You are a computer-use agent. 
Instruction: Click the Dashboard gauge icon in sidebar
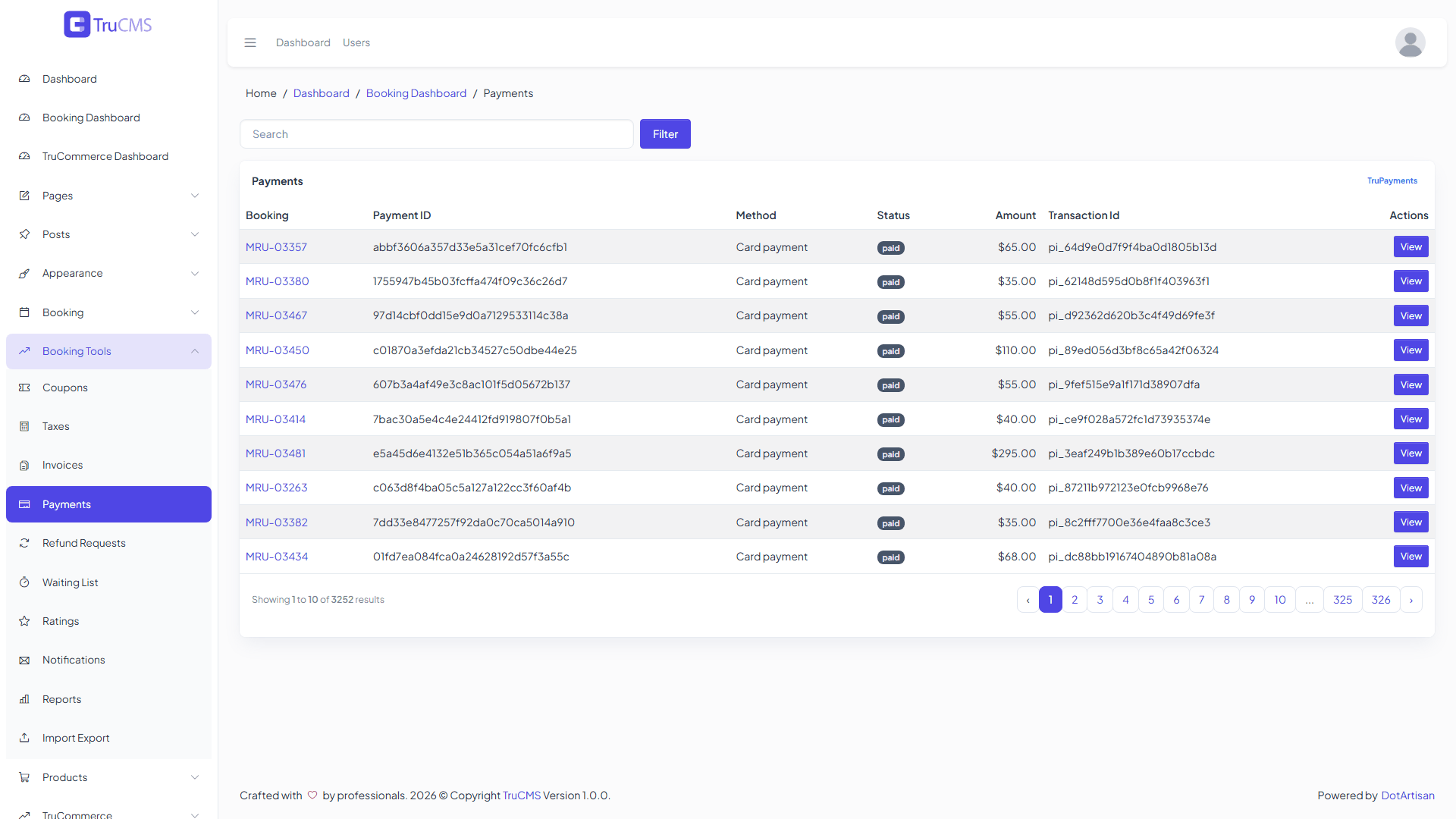[24, 79]
